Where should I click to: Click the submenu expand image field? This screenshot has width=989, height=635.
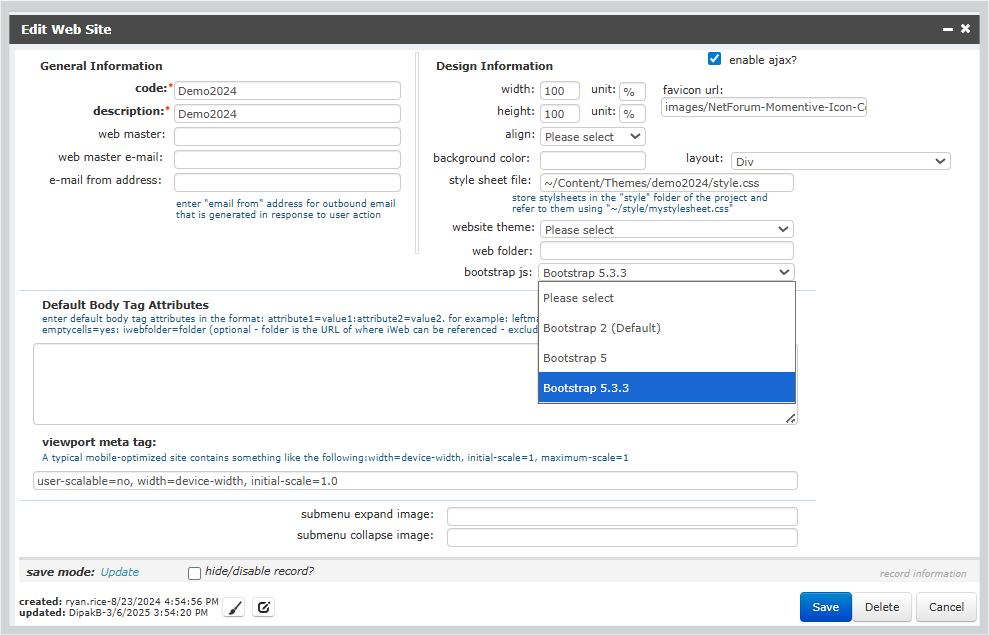point(622,516)
